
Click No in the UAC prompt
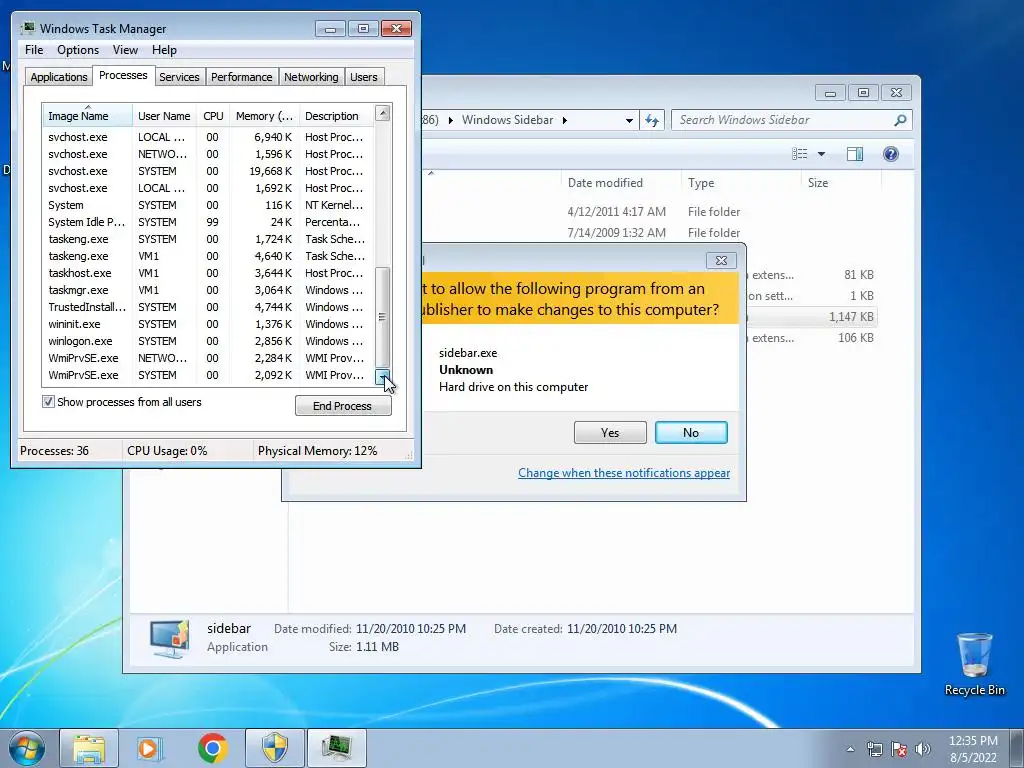691,432
